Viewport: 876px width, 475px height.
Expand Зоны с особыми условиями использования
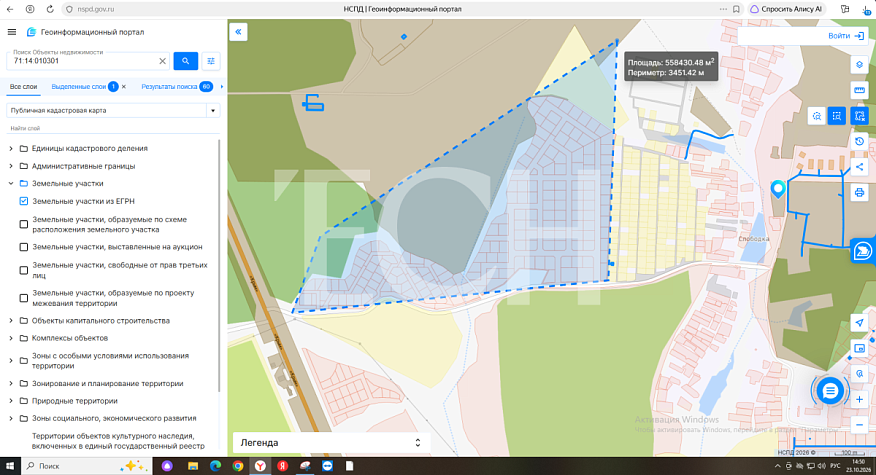coord(11,360)
